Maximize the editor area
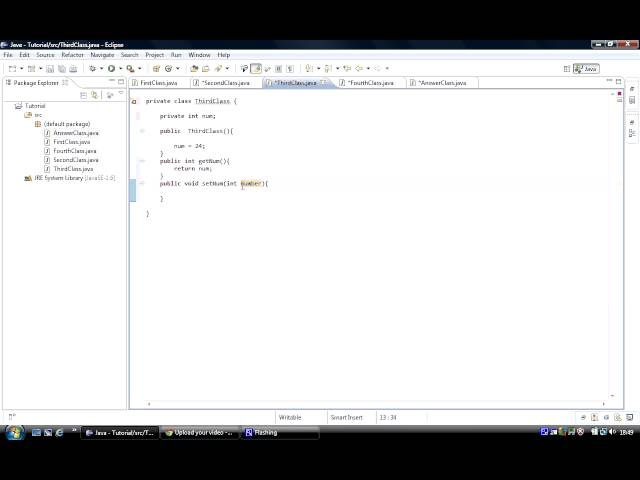This screenshot has height=480, width=640. point(618,82)
